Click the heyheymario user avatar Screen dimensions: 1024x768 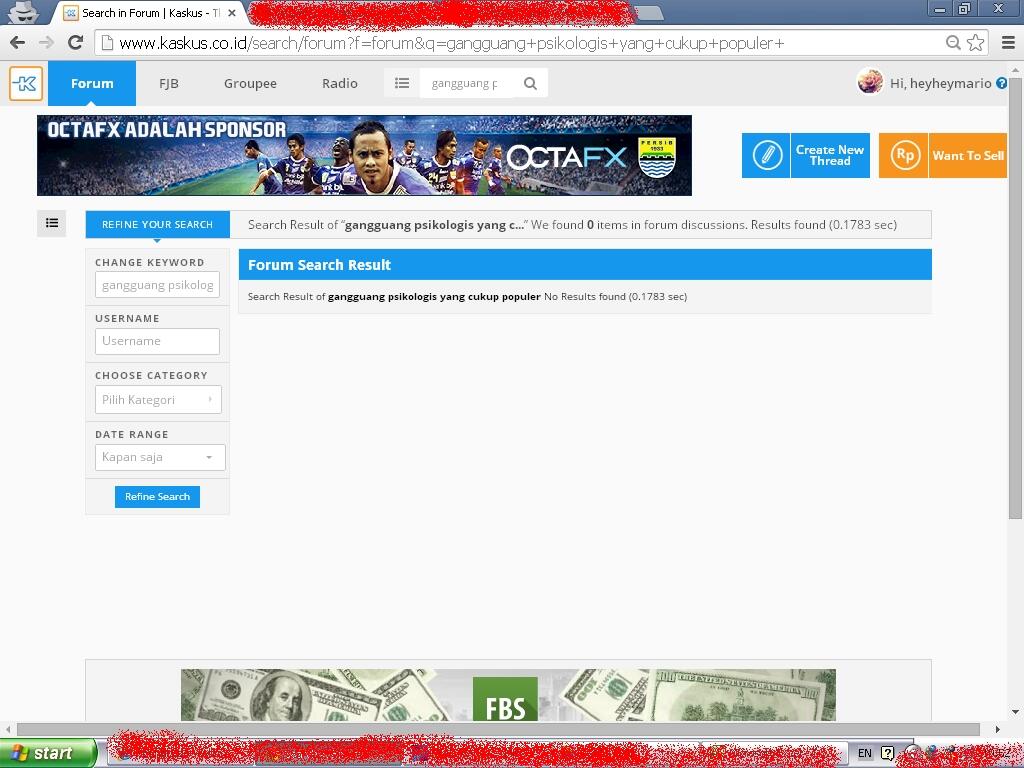pyautogui.click(x=870, y=82)
